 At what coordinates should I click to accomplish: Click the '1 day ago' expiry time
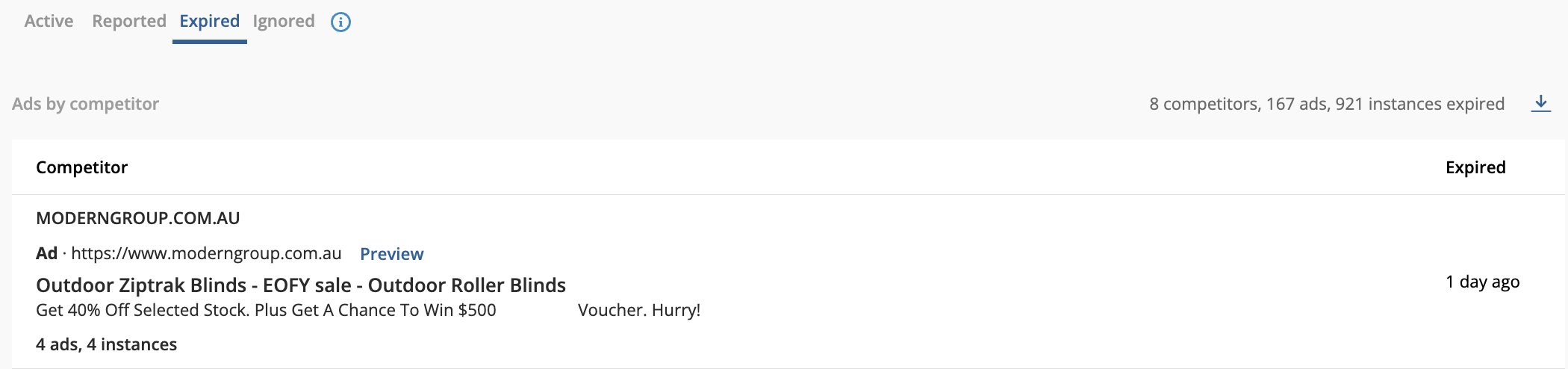pyautogui.click(x=1482, y=282)
